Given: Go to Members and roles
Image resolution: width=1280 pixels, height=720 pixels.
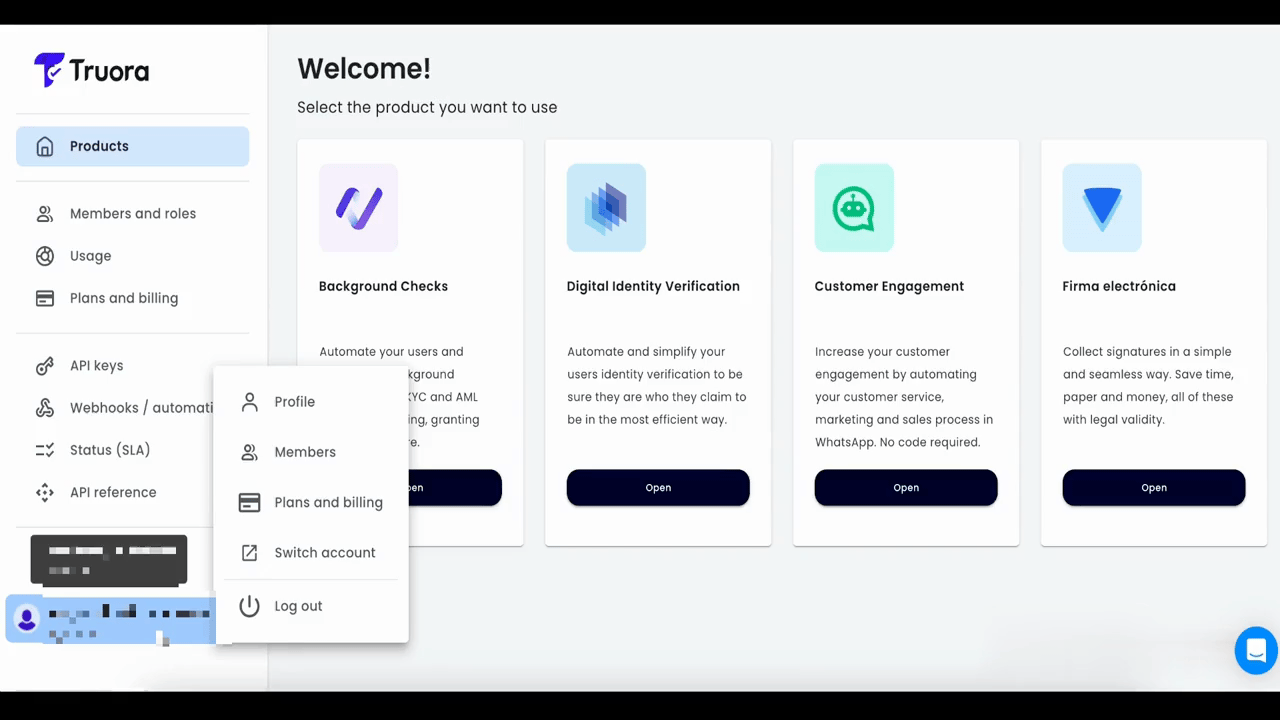Looking at the screenshot, I should click(132, 214).
